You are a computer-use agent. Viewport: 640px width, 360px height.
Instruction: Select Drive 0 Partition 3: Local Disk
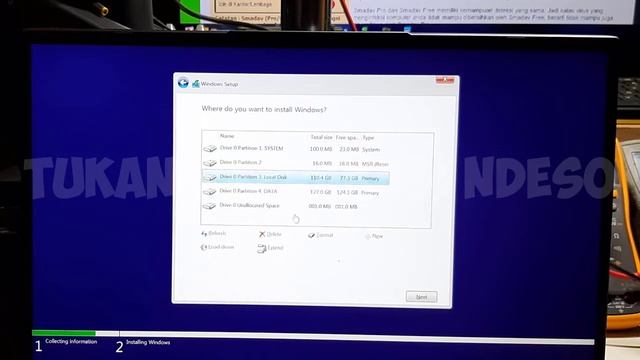296,178
